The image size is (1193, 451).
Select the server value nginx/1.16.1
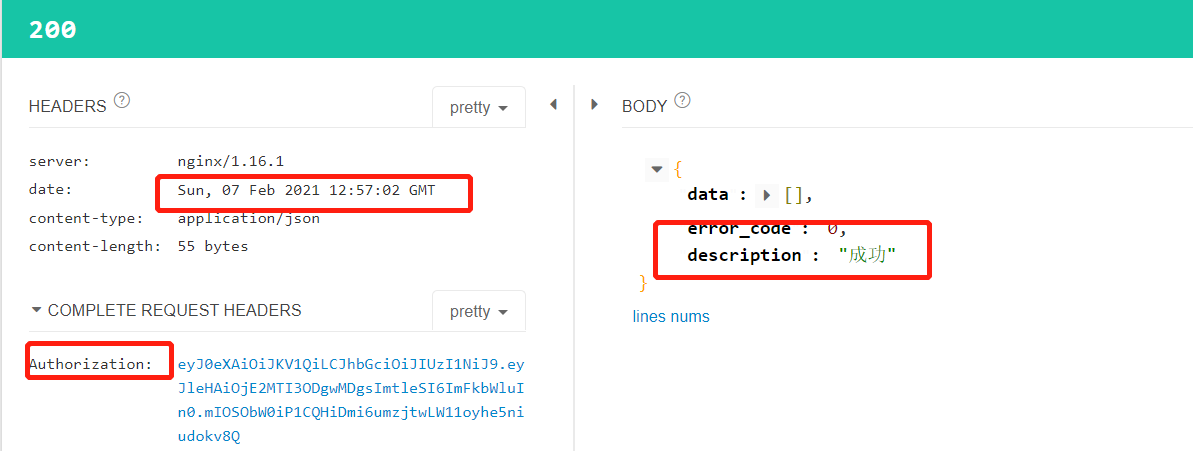click(x=231, y=161)
